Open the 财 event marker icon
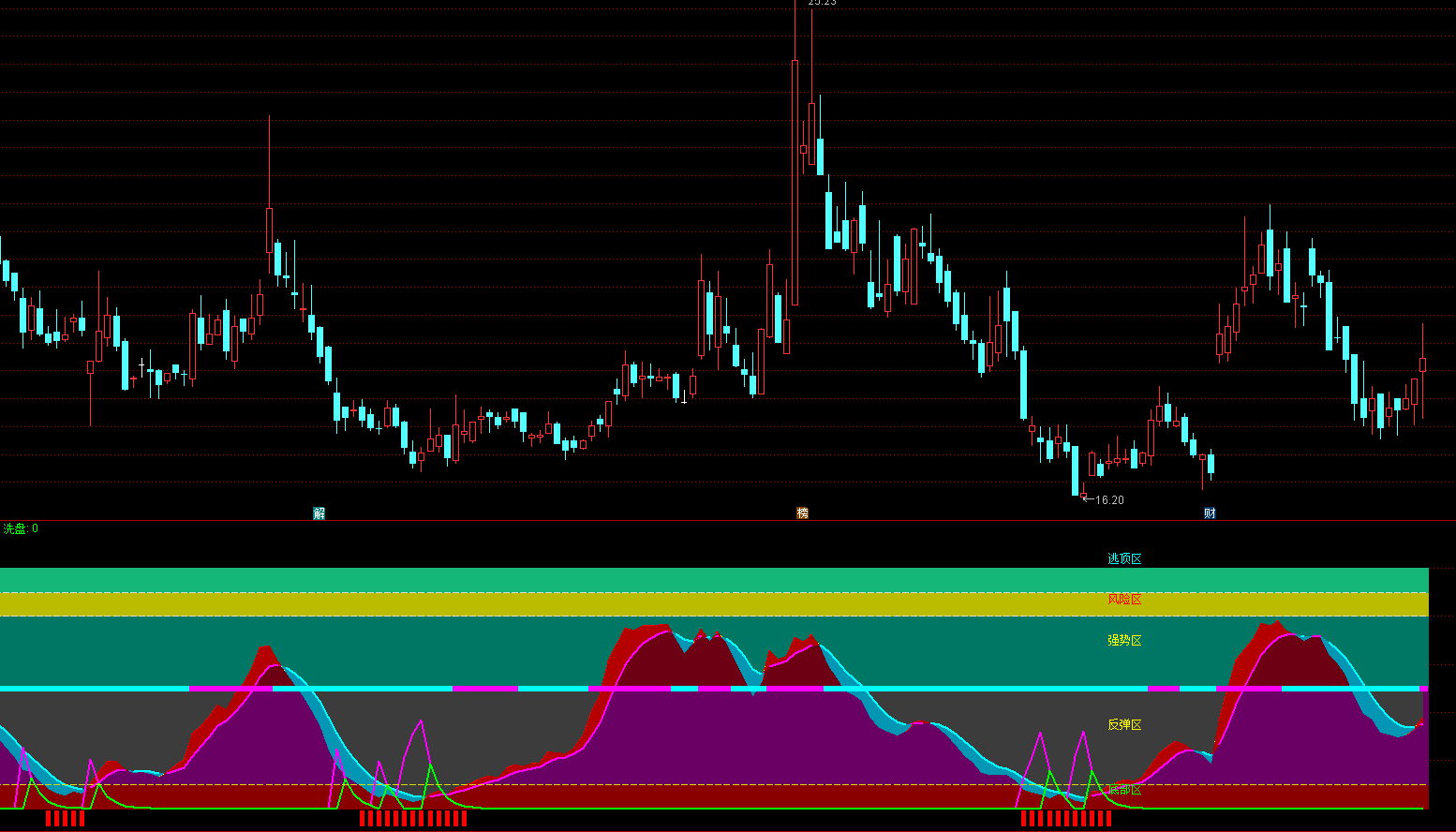 [x=1211, y=513]
